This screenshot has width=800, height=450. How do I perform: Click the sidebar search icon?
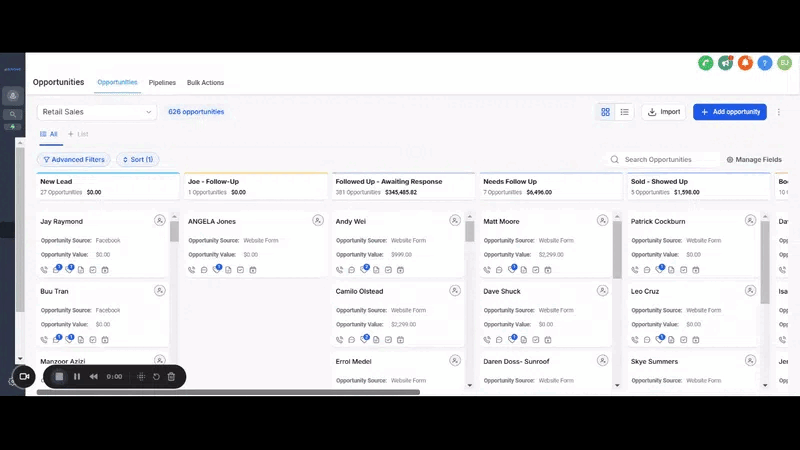click(x=13, y=114)
